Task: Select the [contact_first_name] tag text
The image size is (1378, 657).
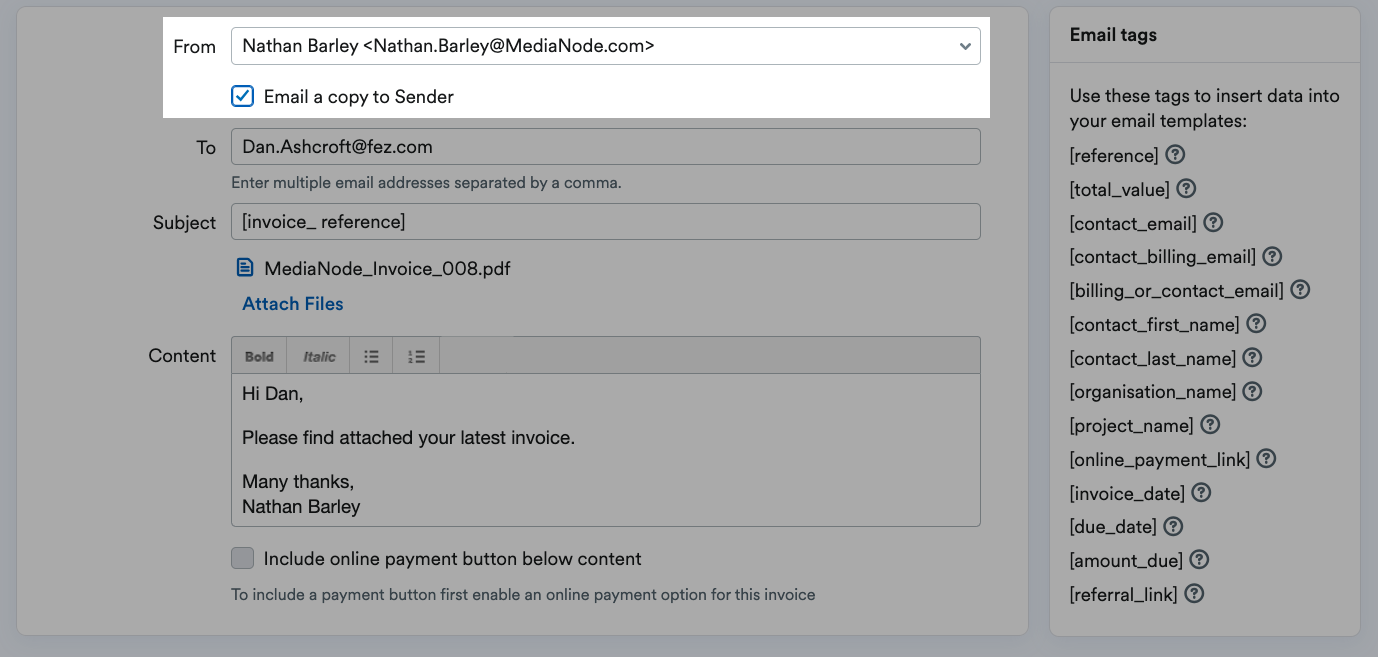Action: click(1155, 325)
